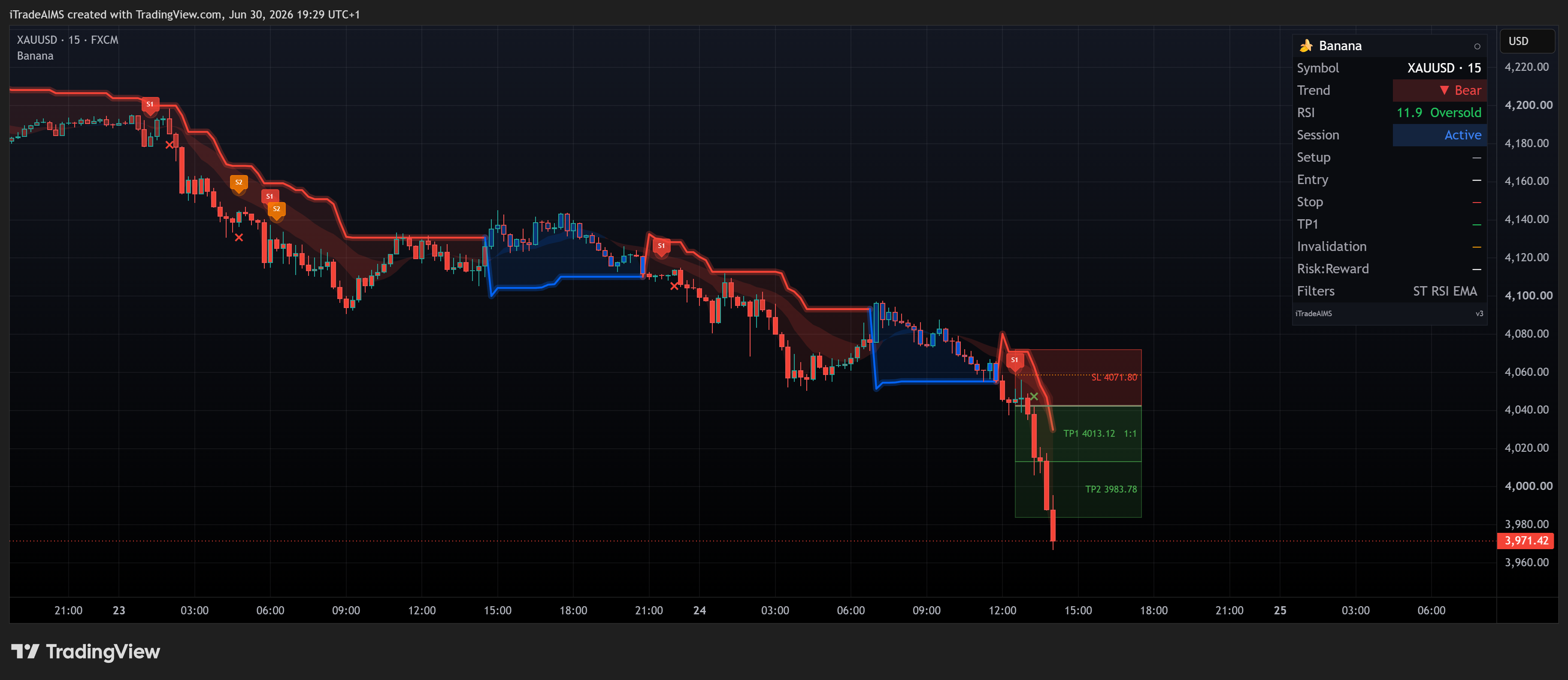Click the Invalidation row label
This screenshot has height=680, width=1568.
[x=1331, y=247]
